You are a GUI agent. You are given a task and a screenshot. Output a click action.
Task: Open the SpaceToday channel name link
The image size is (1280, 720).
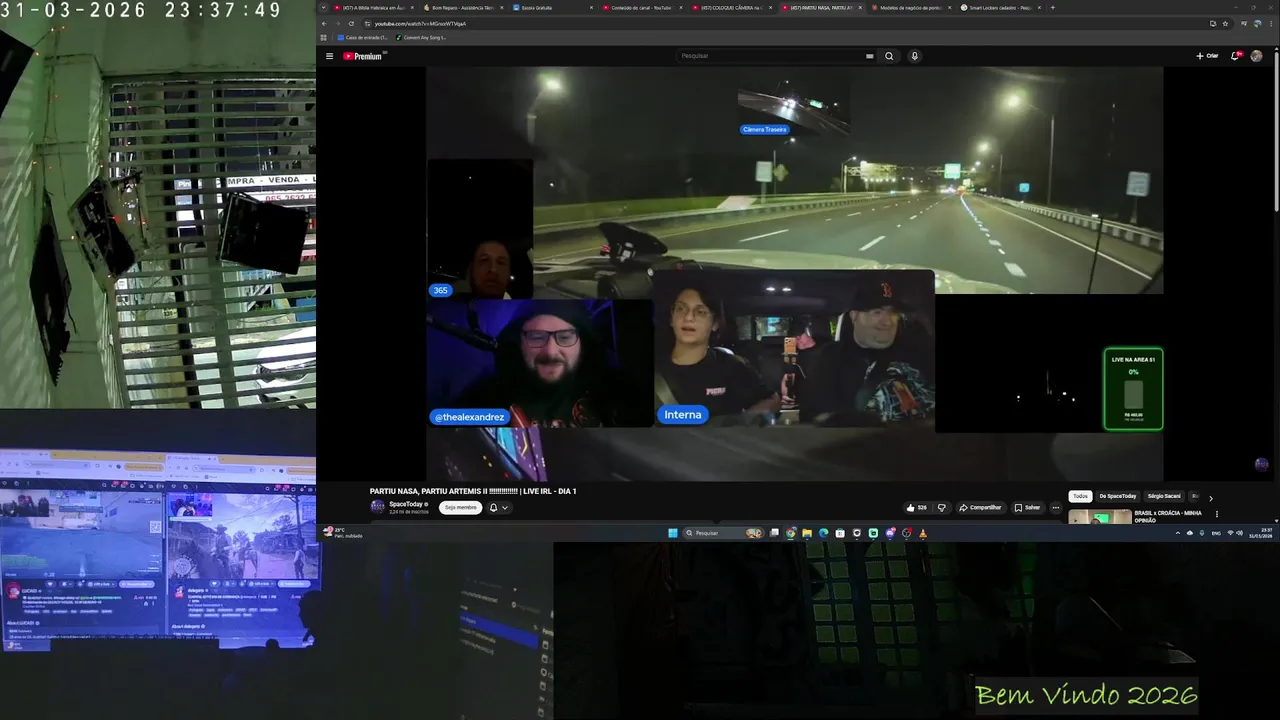tap(408, 504)
